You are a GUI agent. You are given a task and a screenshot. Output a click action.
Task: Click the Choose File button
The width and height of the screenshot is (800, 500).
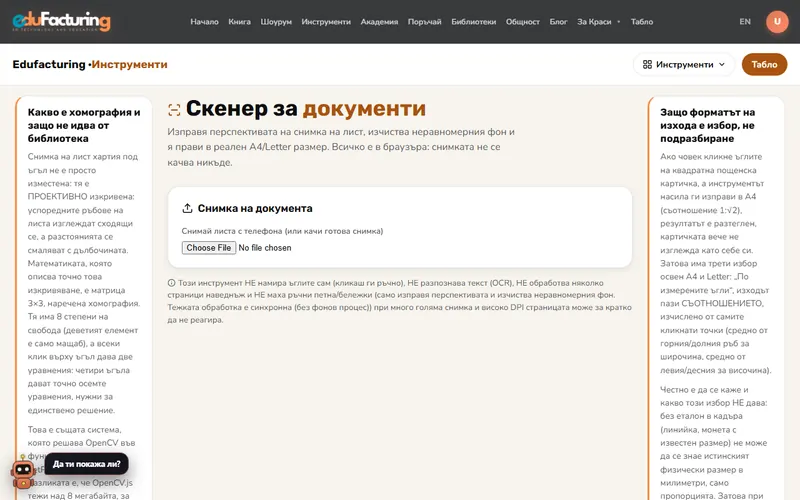pyautogui.click(x=209, y=247)
